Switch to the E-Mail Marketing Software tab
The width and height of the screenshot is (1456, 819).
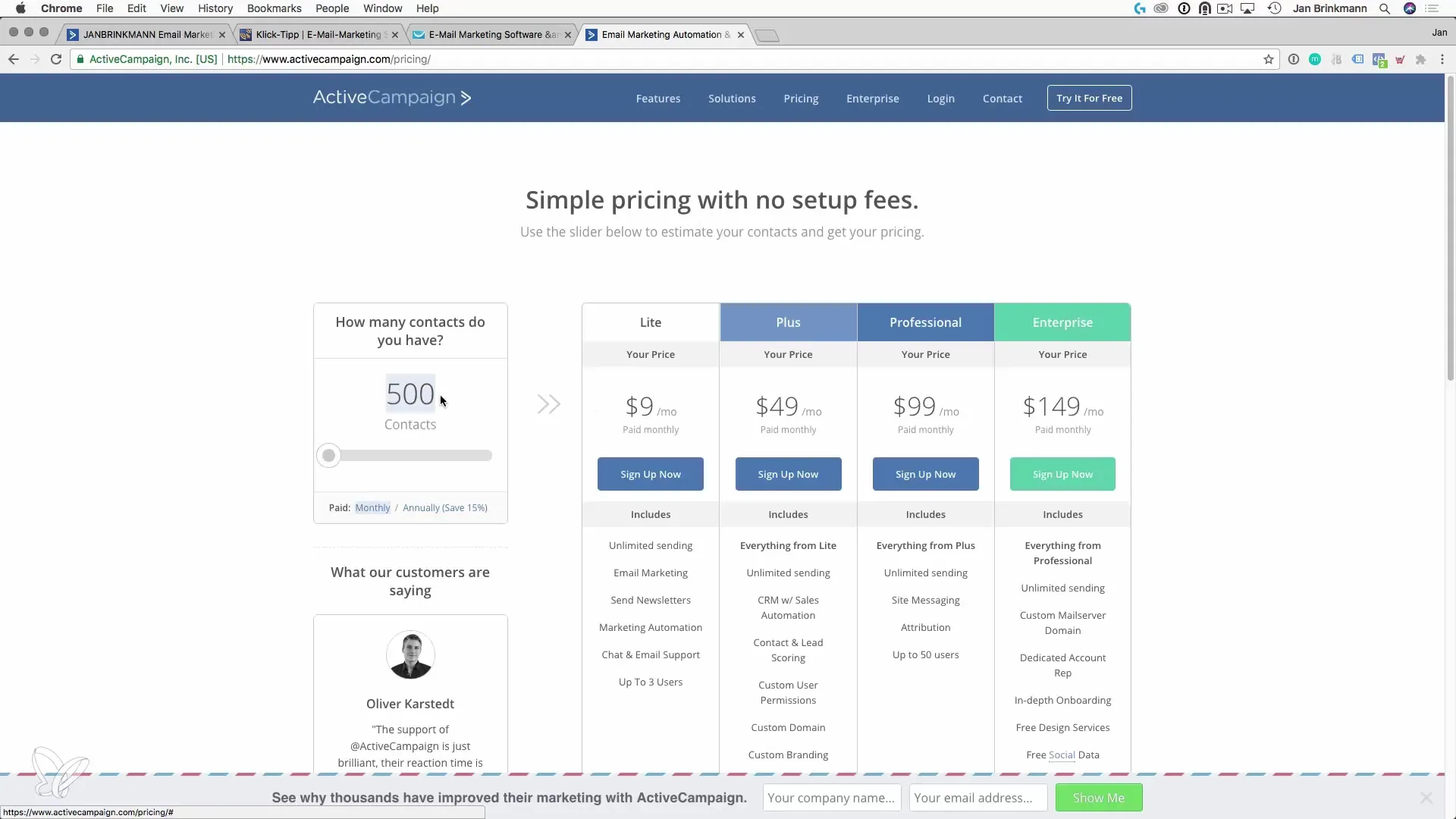(493, 35)
